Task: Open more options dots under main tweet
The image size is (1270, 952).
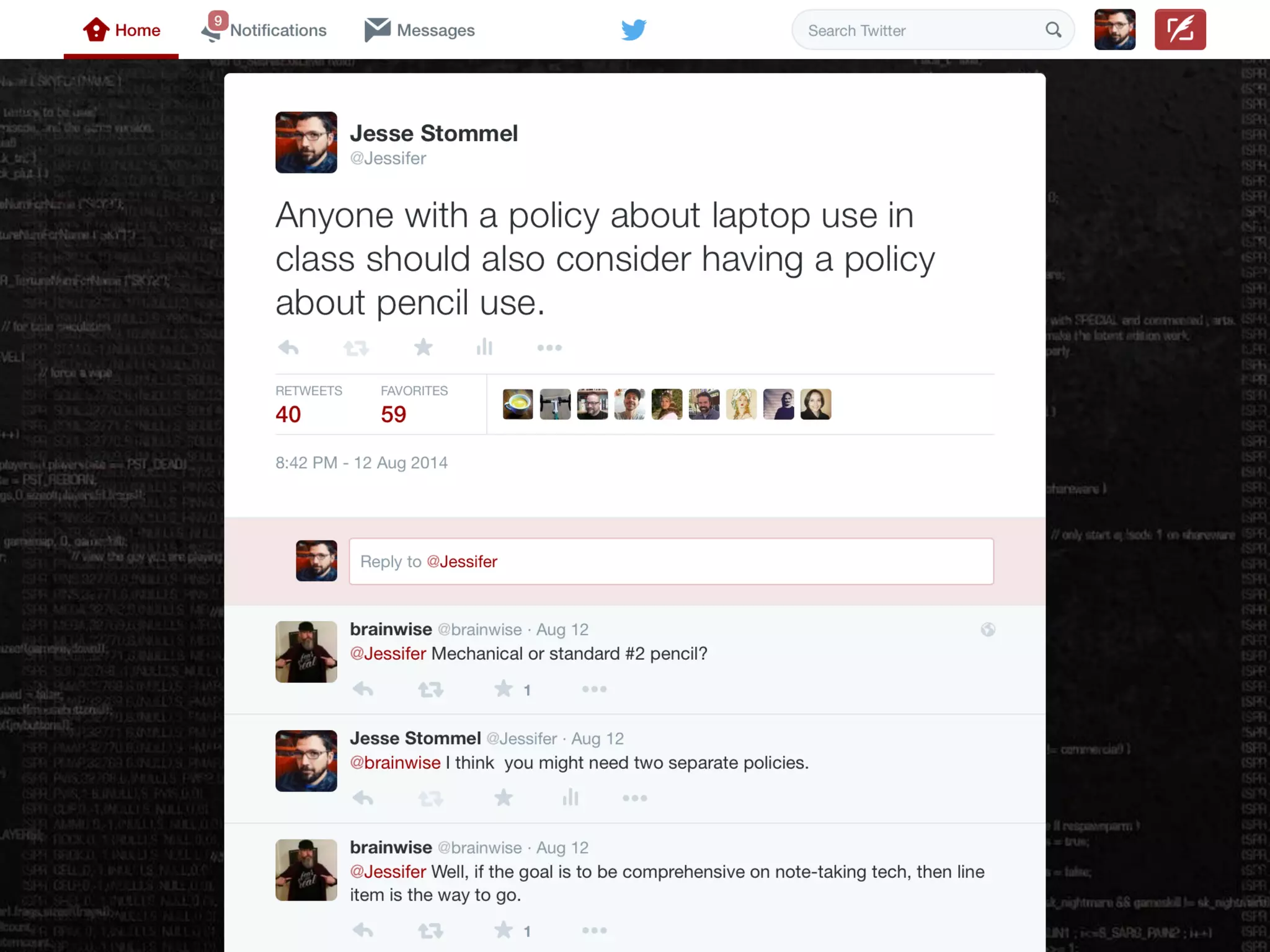Action: point(549,348)
